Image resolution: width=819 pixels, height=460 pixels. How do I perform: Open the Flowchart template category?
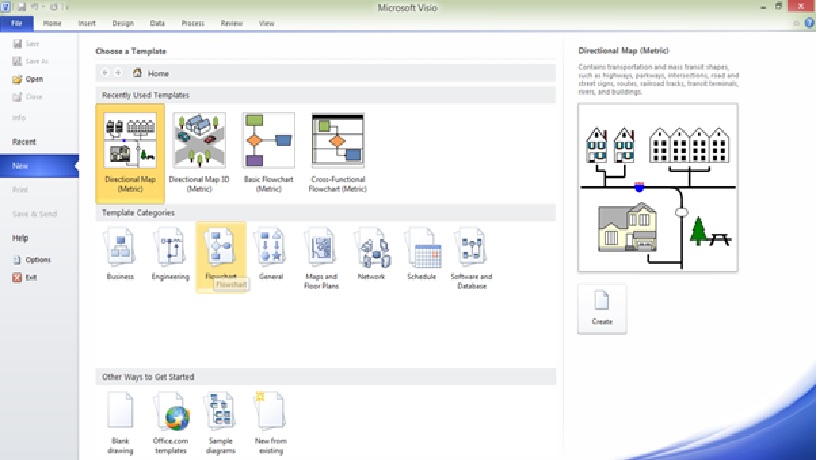click(221, 256)
